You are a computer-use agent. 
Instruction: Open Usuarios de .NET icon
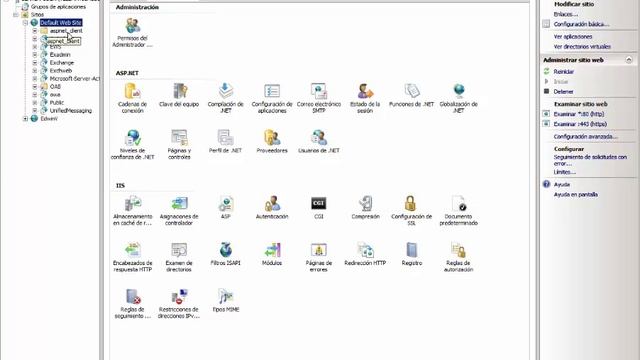point(319,138)
